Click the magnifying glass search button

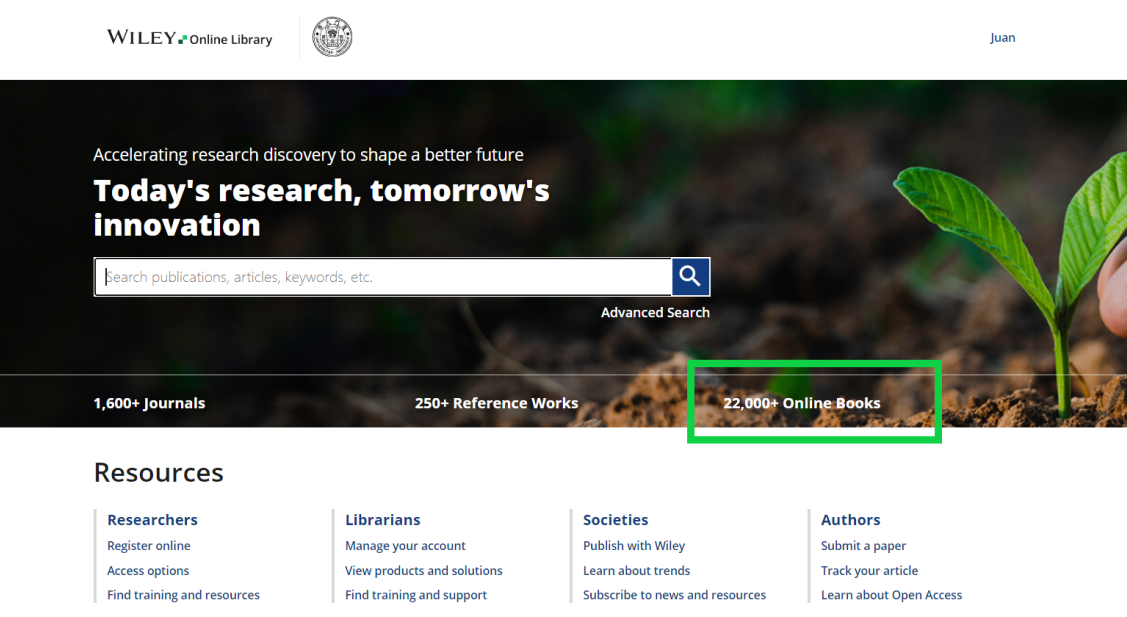690,277
